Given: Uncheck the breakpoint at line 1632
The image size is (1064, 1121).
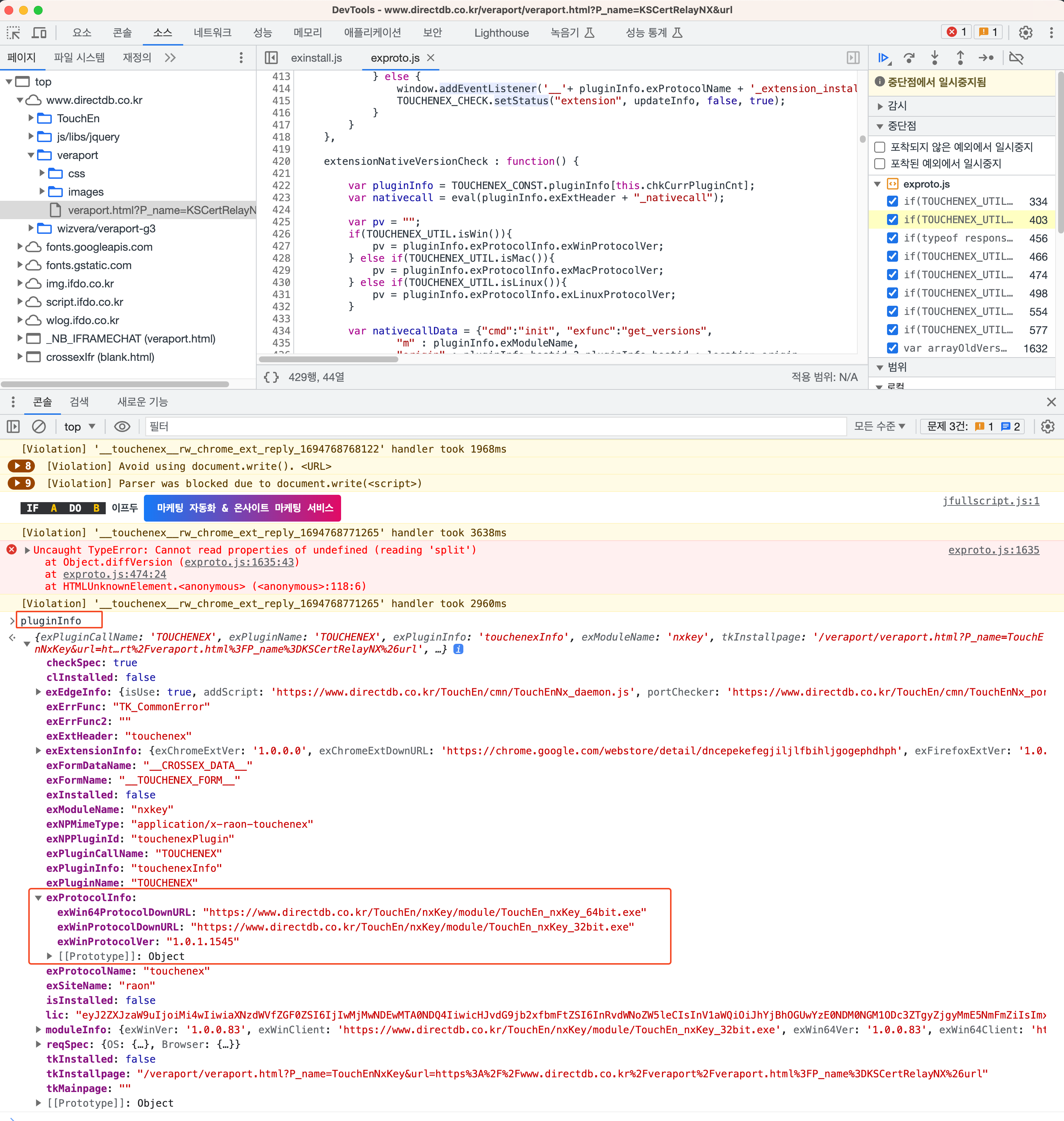Looking at the screenshot, I should coord(892,348).
